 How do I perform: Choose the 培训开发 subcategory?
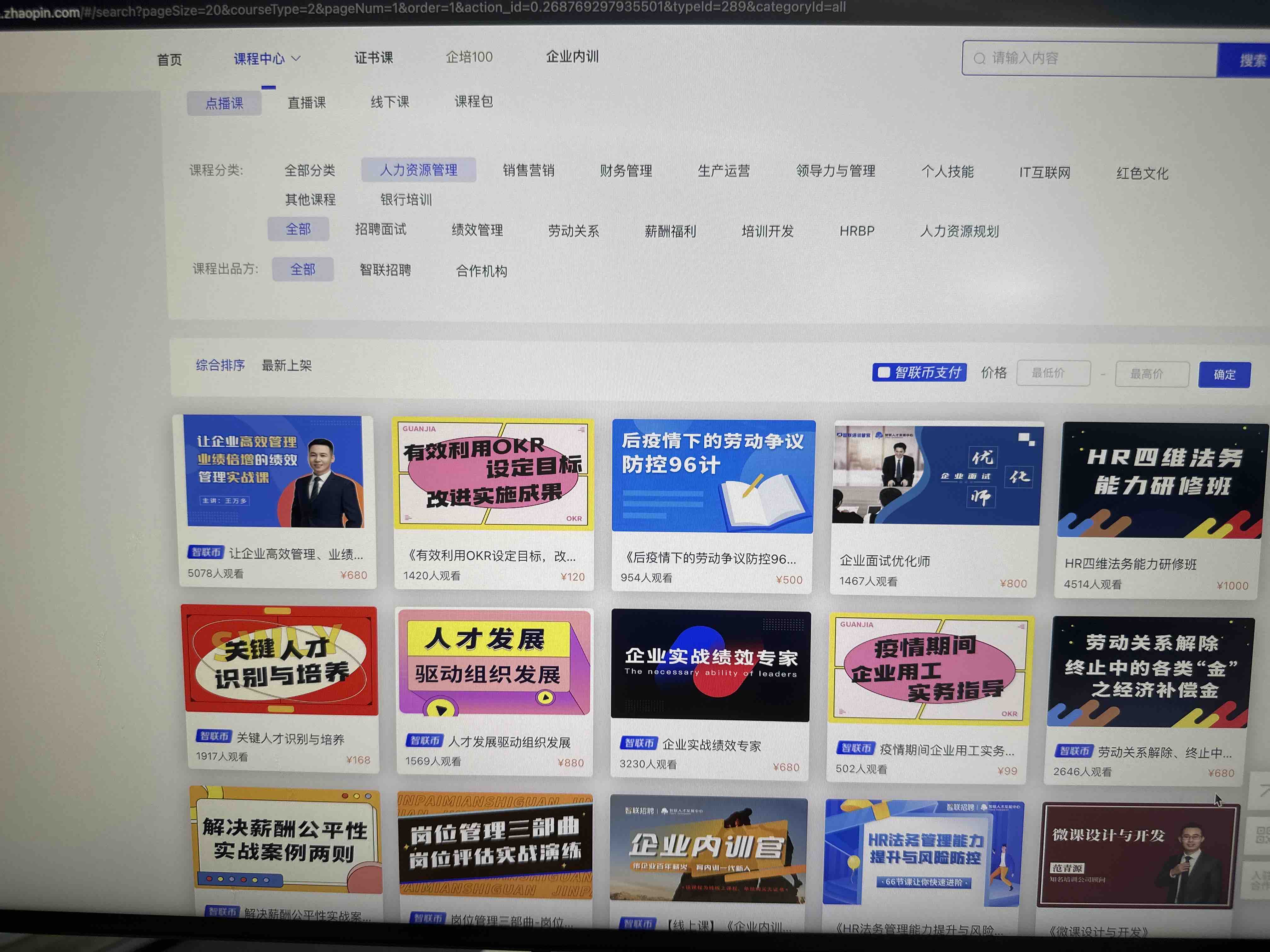point(768,231)
